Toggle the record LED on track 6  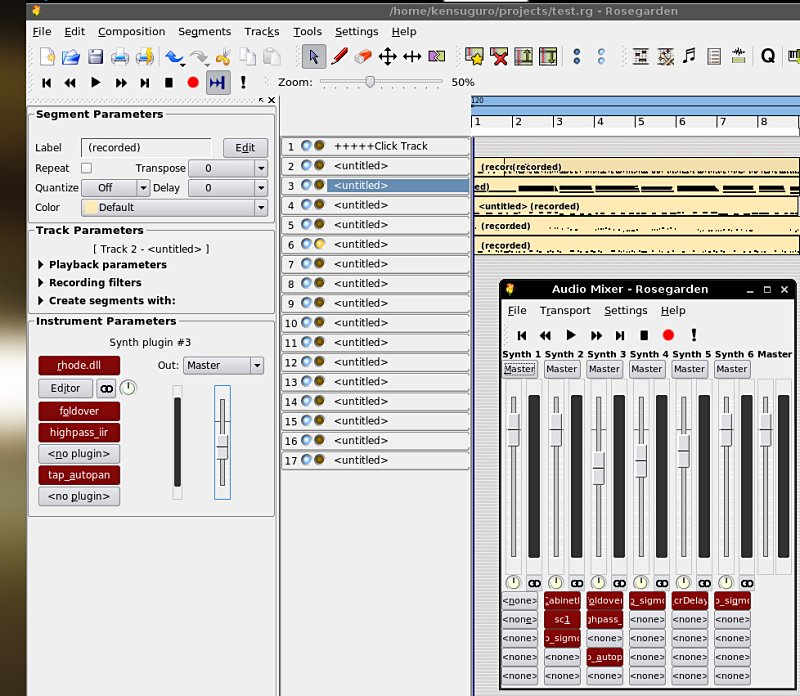pyautogui.click(x=319, y=244)
